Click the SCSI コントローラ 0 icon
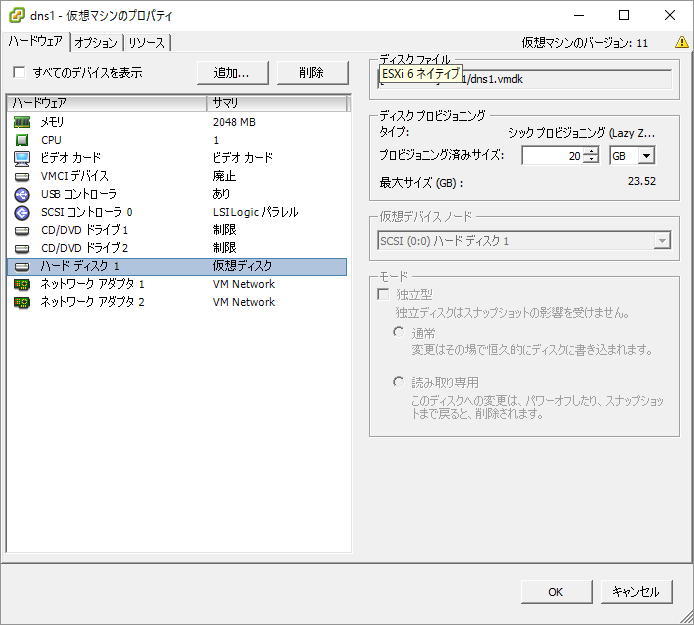 22,212
